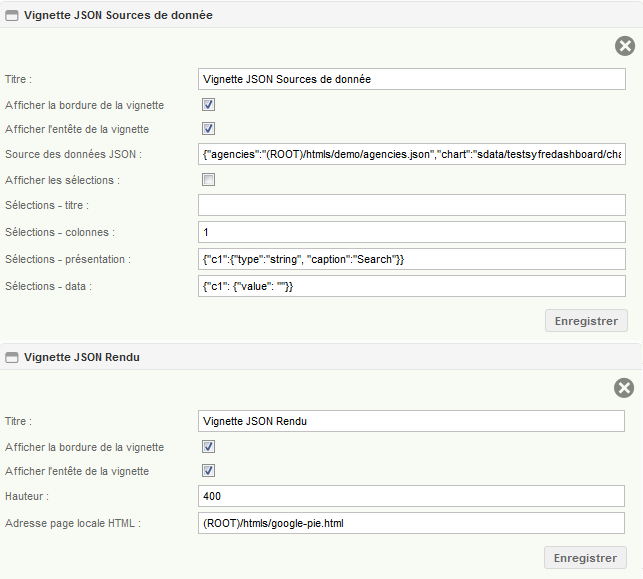Image resolution: width=643 pixels, height=579 pixels.
Task: Click the empty Sélections - titre field
Action: coord(412,205)
